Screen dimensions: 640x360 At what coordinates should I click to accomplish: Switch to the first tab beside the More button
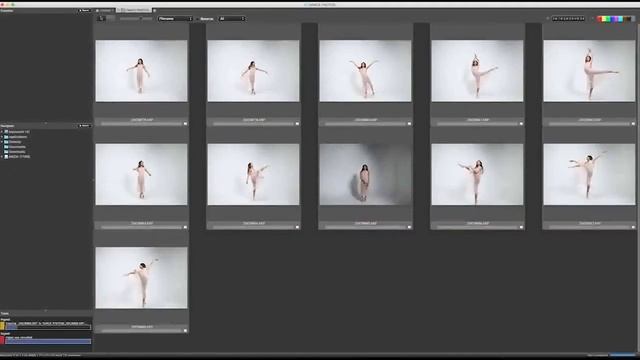pyautogui.click(x=105, y=10)
